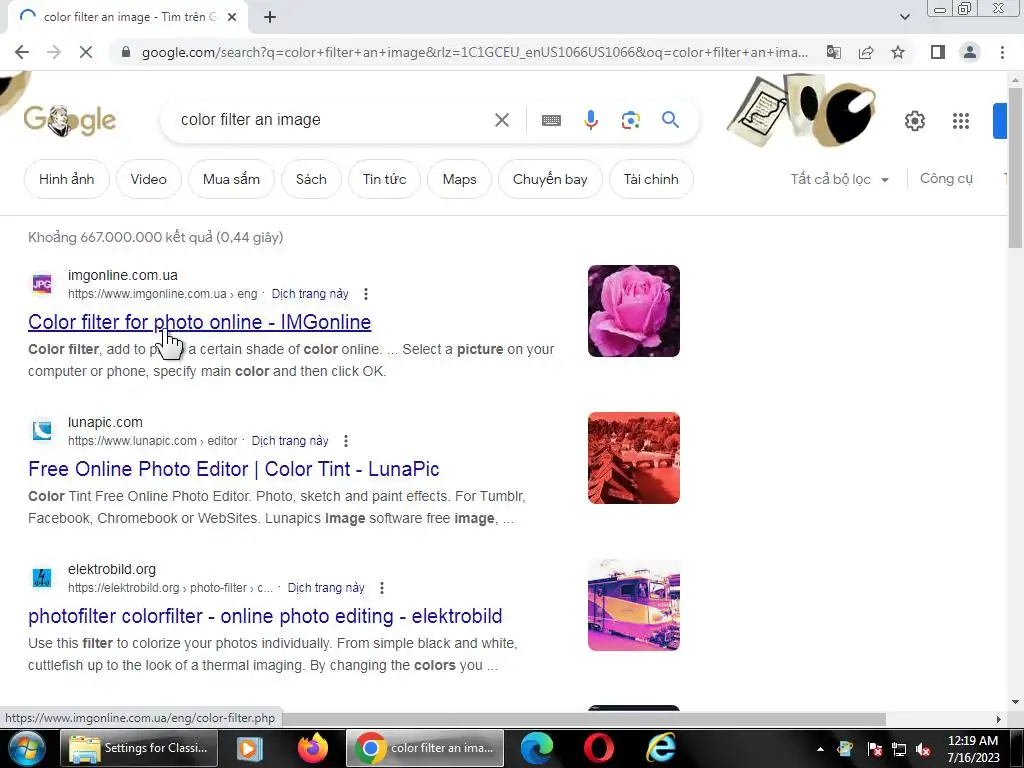This screenshot has width=1024, height=768.
Task: Click the Google doodle logo
Action: [70, 120]
